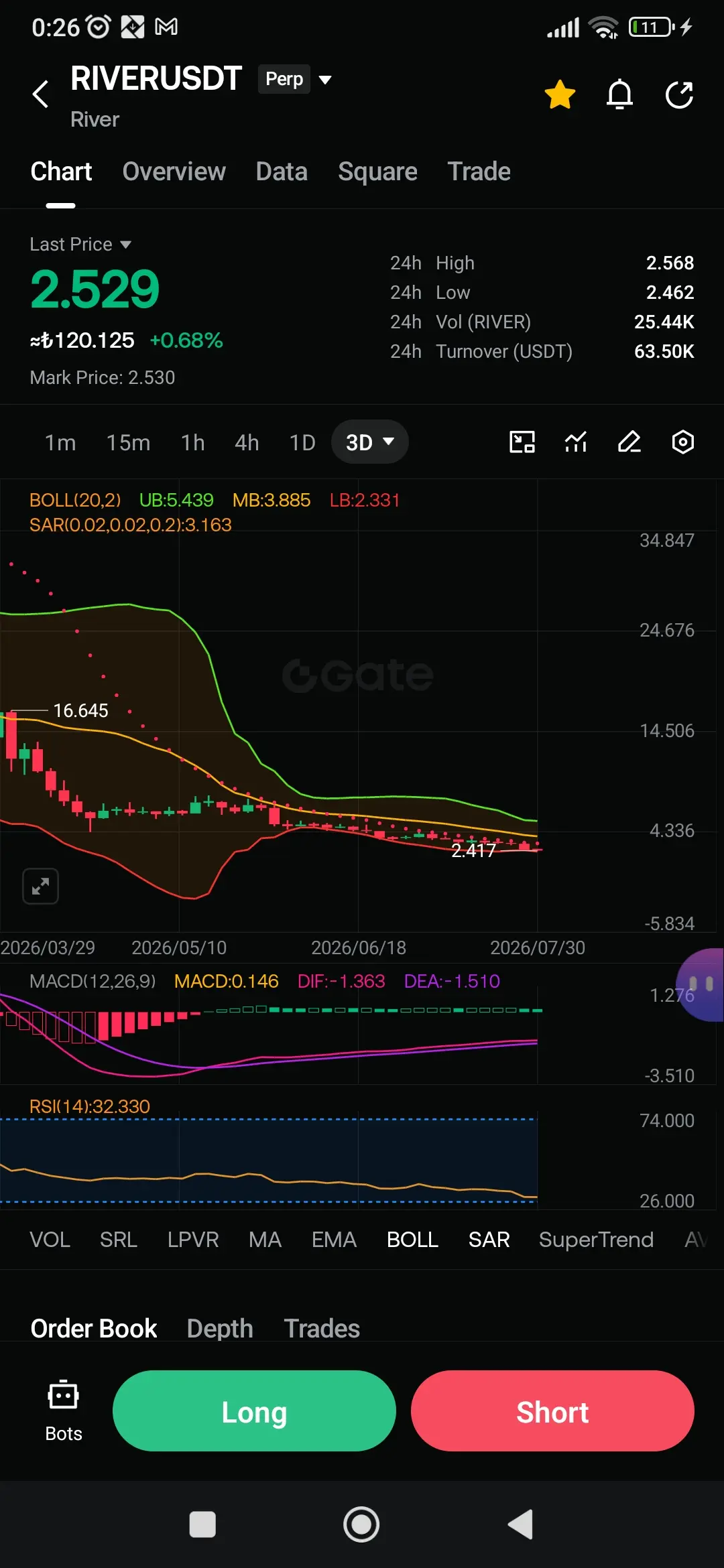Open chart settings hexagon icon
724x1568 pixels.
[x=682, y=442]
